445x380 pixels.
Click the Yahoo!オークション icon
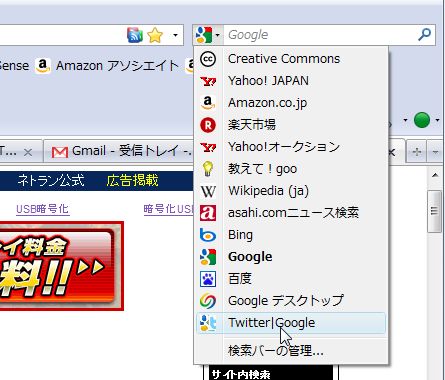tap(208, 147)
